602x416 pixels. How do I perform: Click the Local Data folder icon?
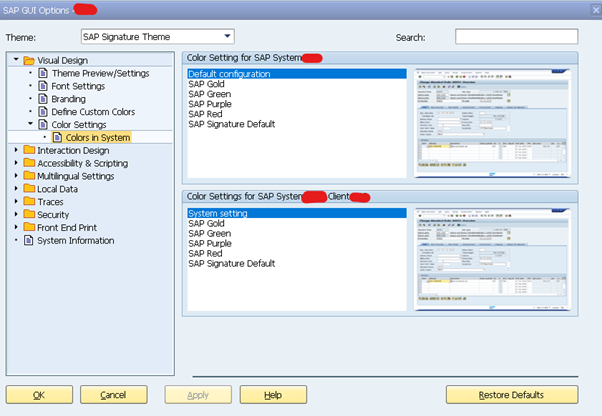[x=29, y=188]
